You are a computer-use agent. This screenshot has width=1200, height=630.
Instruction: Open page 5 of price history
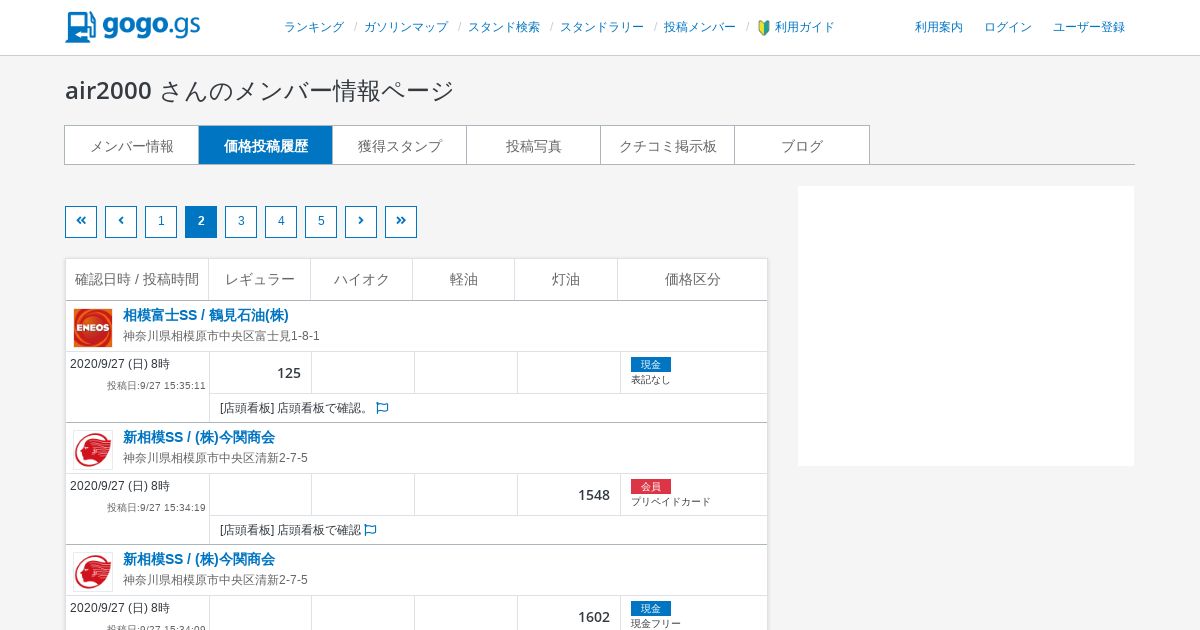click(x=321, y=222)
